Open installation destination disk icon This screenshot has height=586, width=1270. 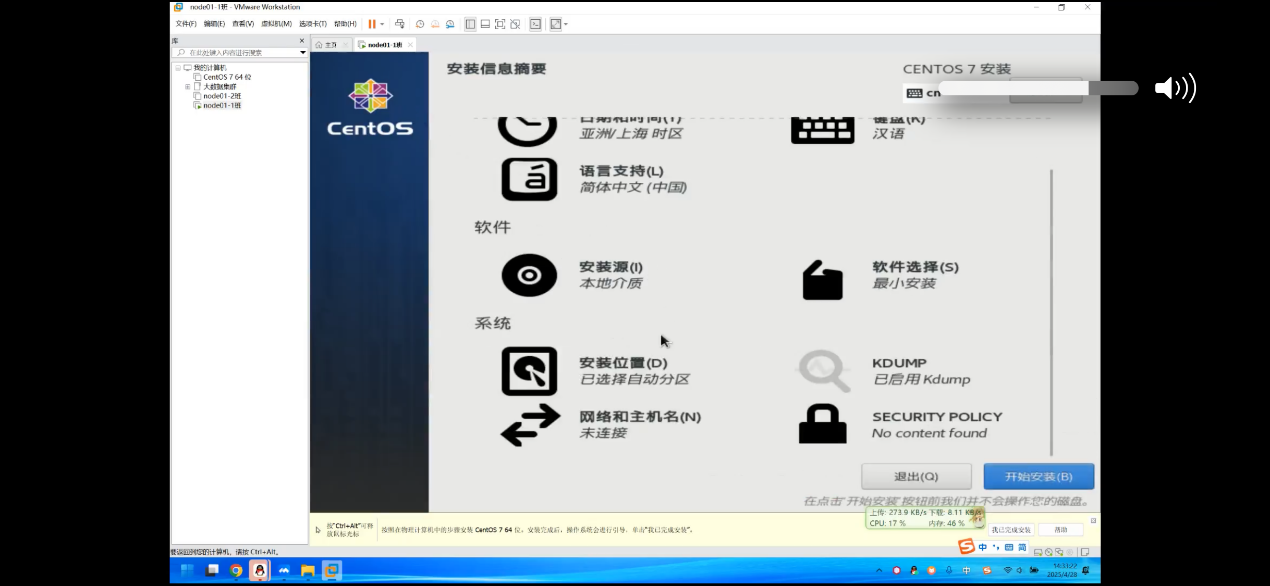point(529,370)
